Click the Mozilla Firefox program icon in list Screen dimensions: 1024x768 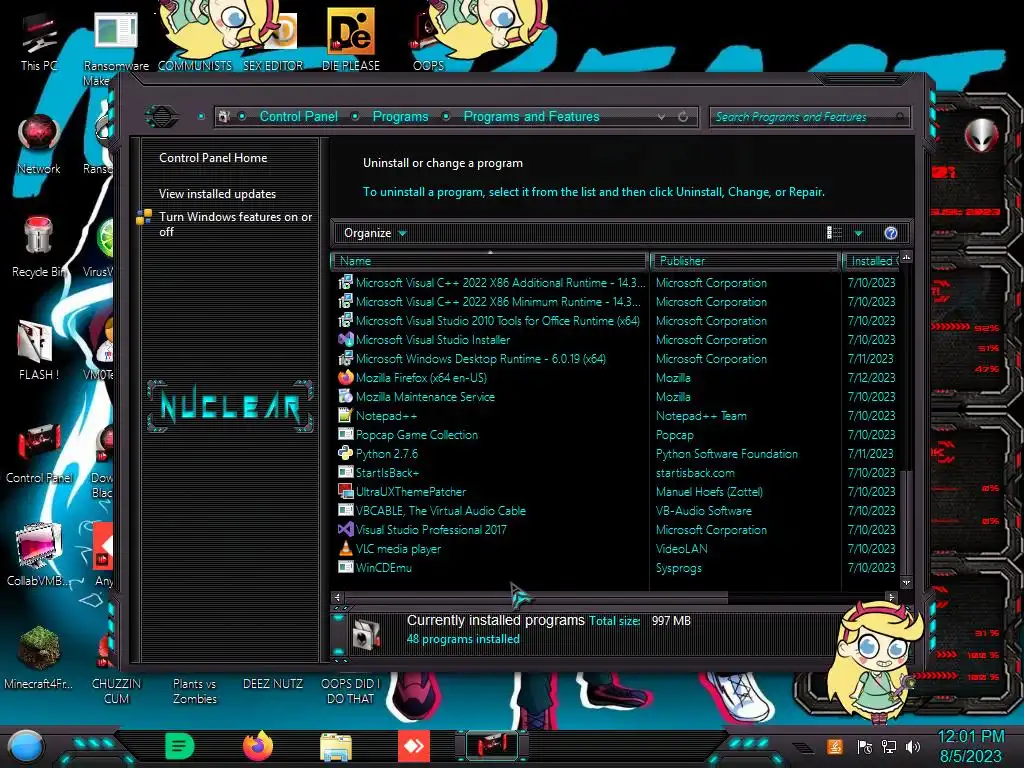tap(345, 377)
